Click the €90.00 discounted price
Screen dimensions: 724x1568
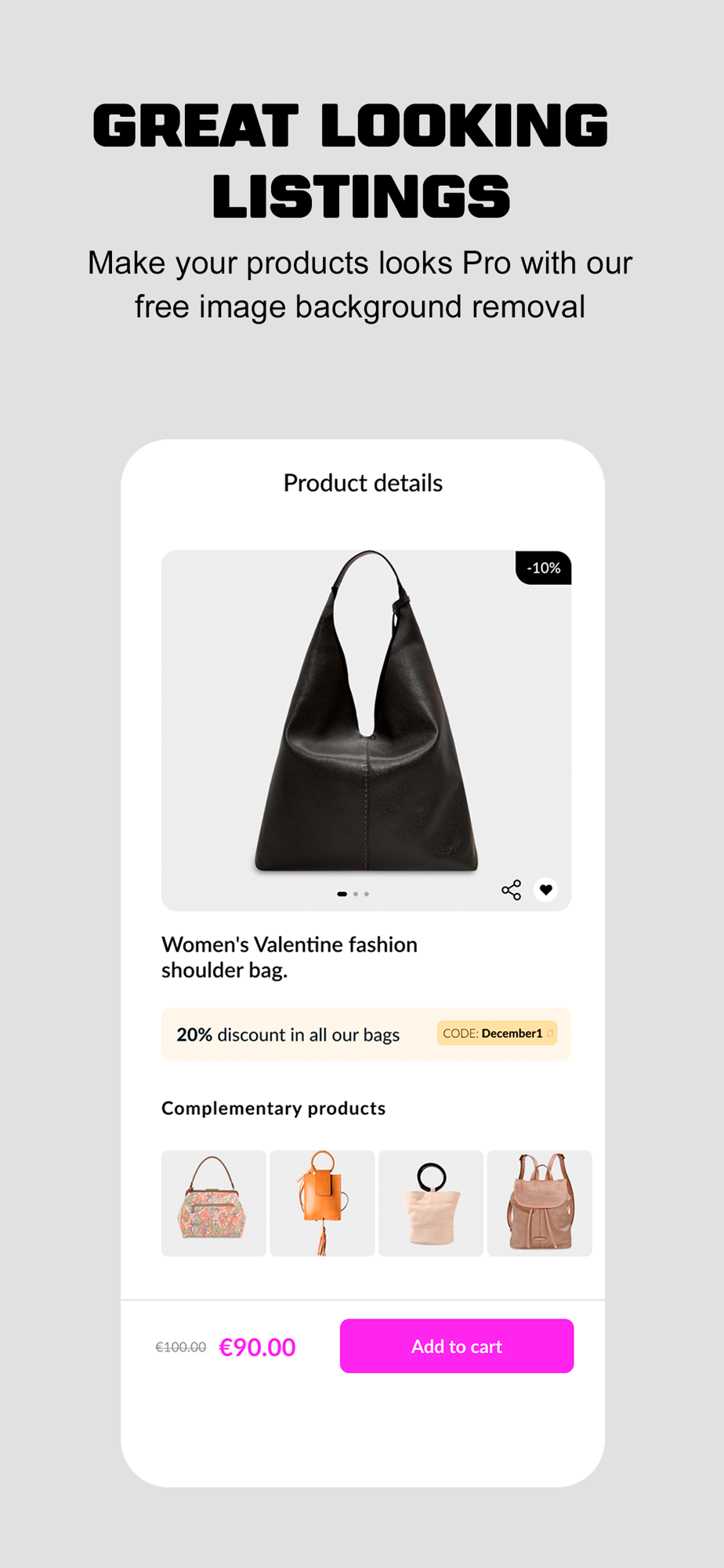pyautogui.click(x=257, y=1347)
